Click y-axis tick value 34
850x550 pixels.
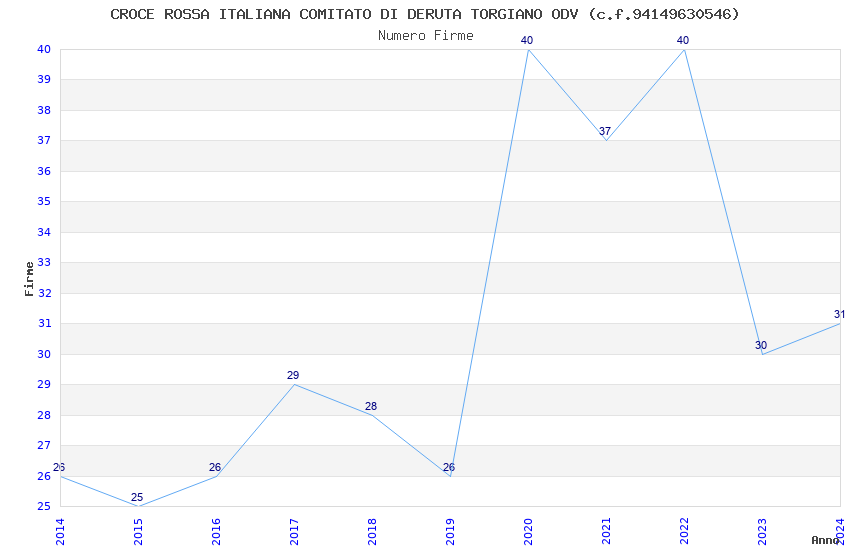(x=44, y=232)
